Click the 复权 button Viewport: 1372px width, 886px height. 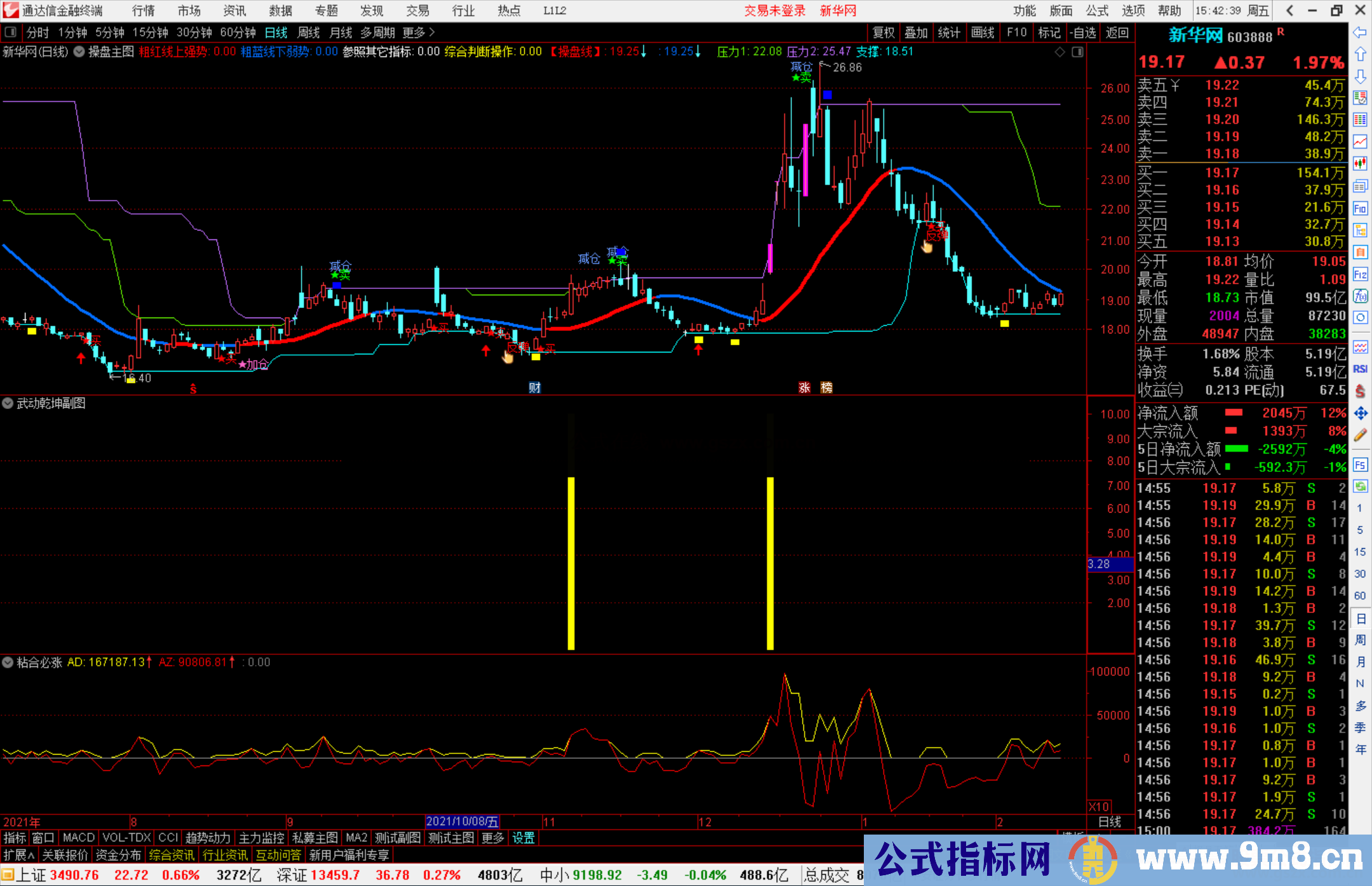point(883,32)
